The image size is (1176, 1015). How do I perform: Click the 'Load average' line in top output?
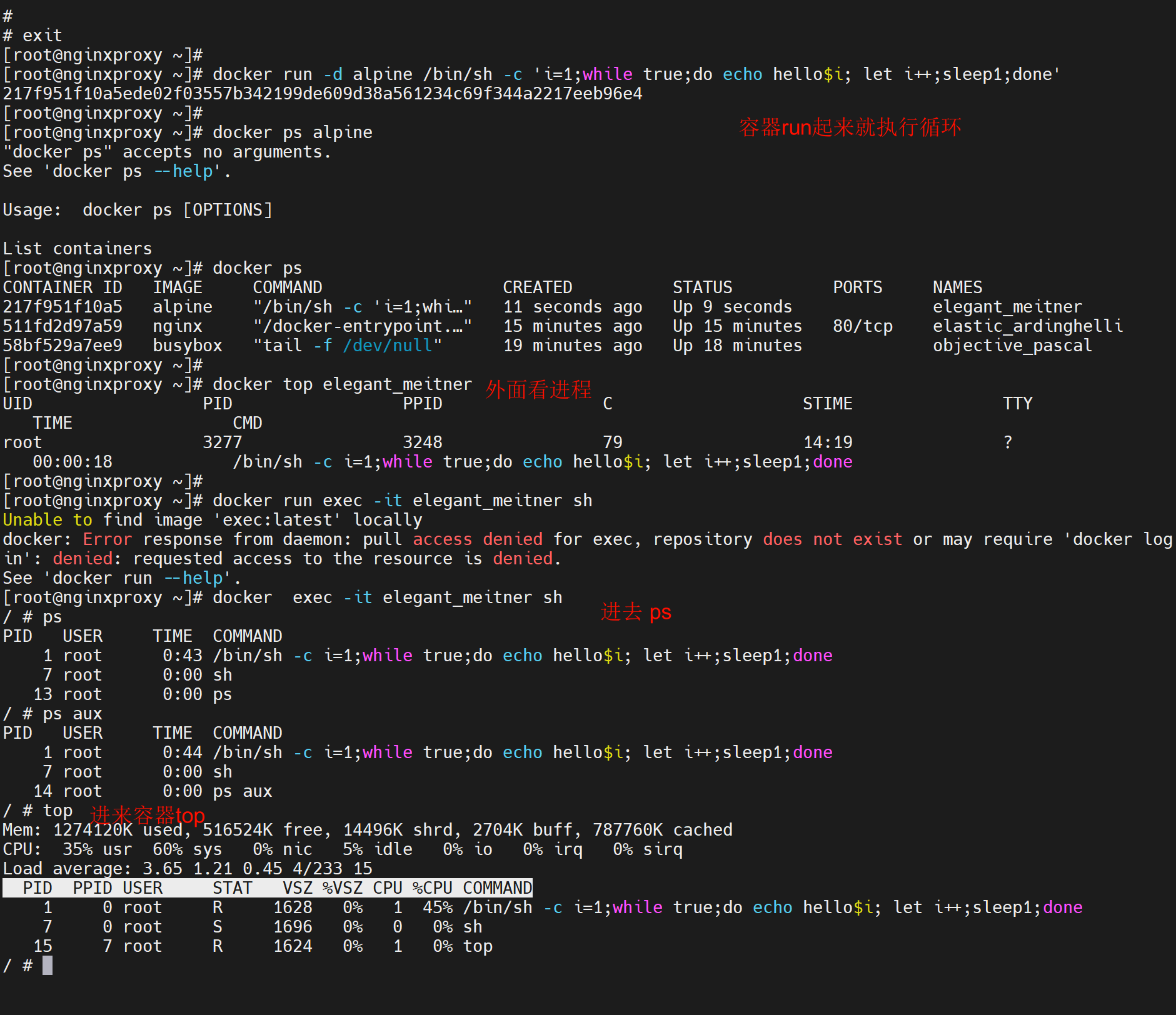(x=188, y=869)
